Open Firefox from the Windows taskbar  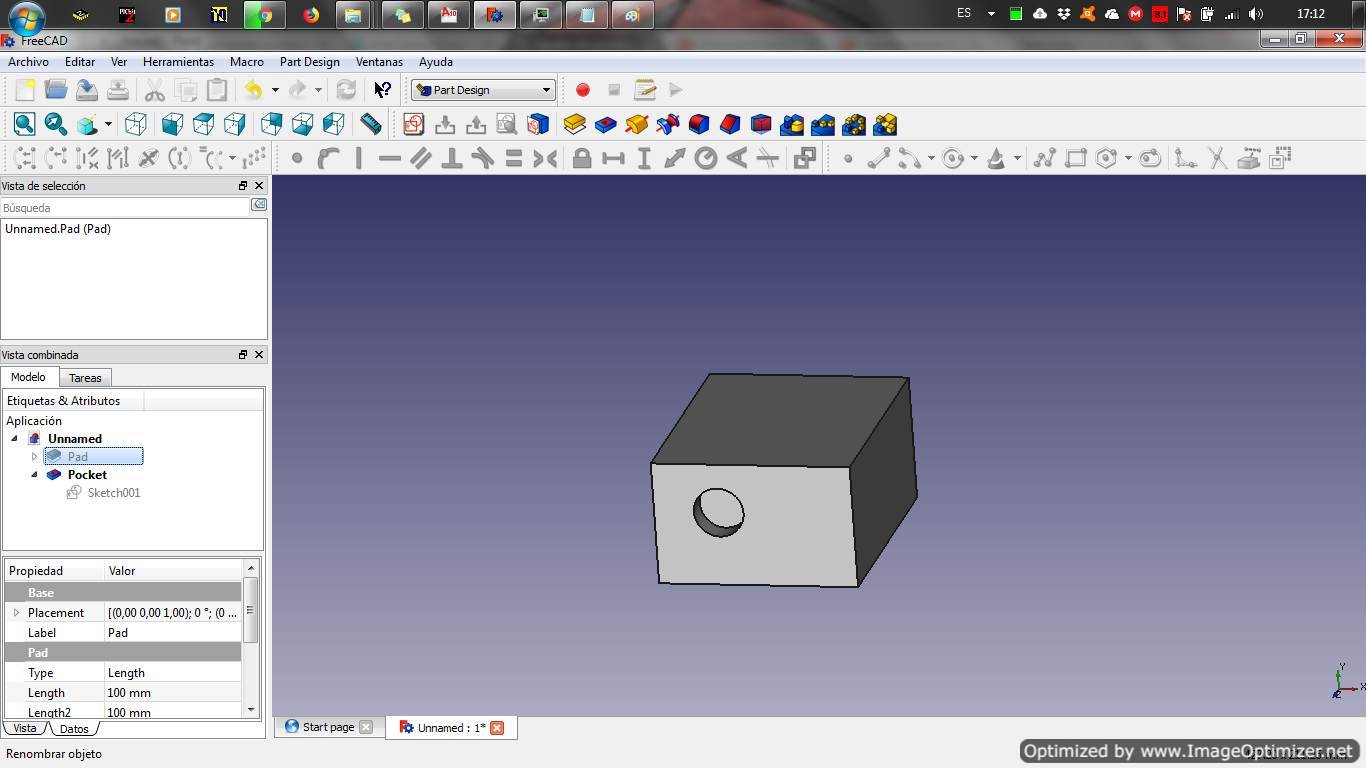[x=311, y=15]
